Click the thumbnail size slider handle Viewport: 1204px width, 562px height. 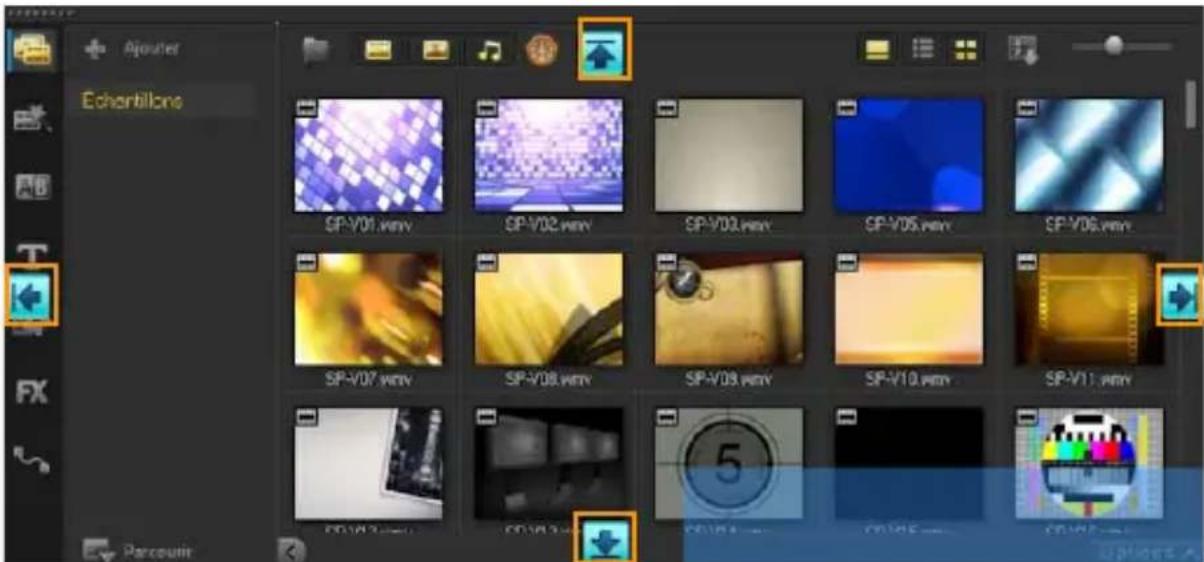(x=1113, y=45)
